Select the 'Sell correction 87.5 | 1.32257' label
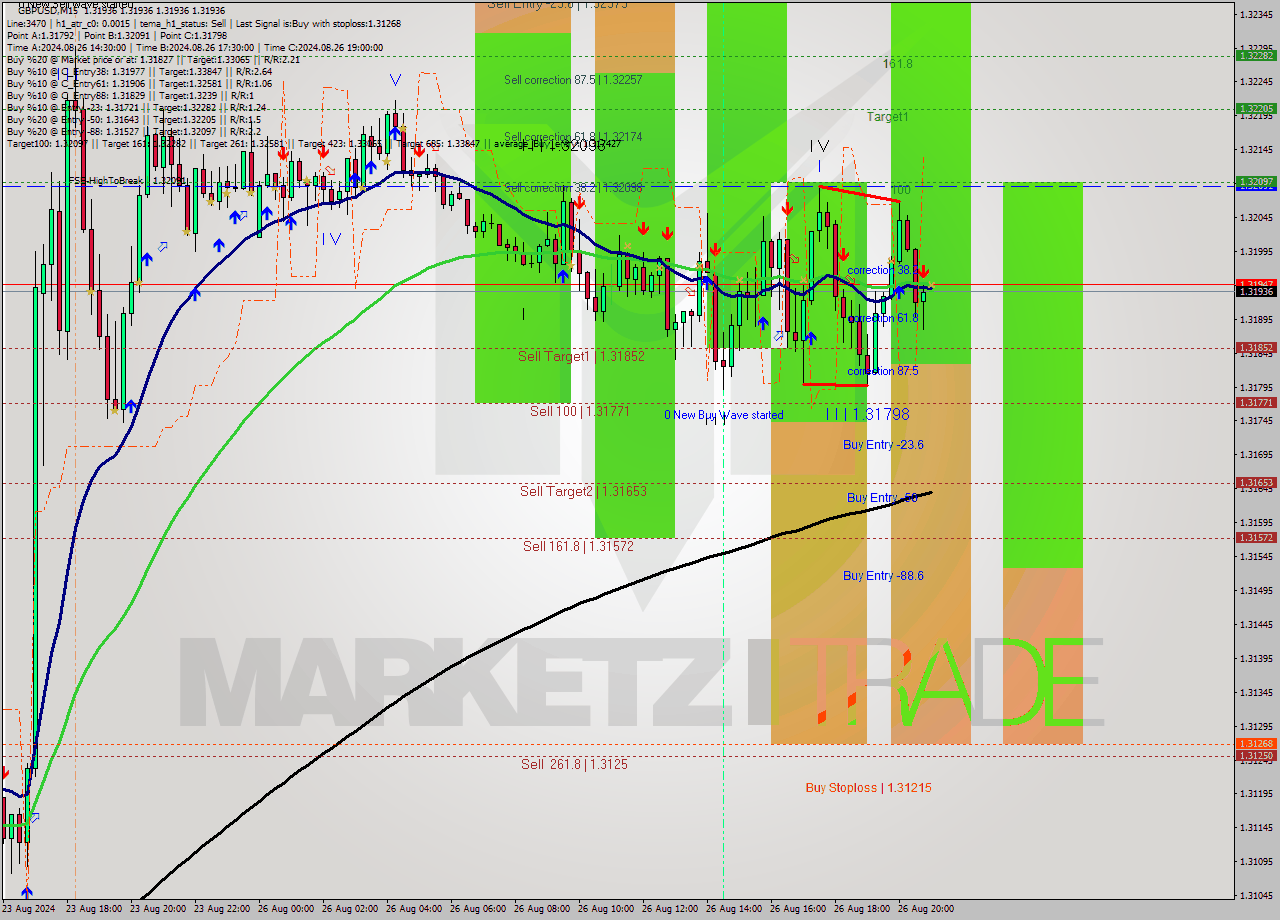 [x=573, y=80]
